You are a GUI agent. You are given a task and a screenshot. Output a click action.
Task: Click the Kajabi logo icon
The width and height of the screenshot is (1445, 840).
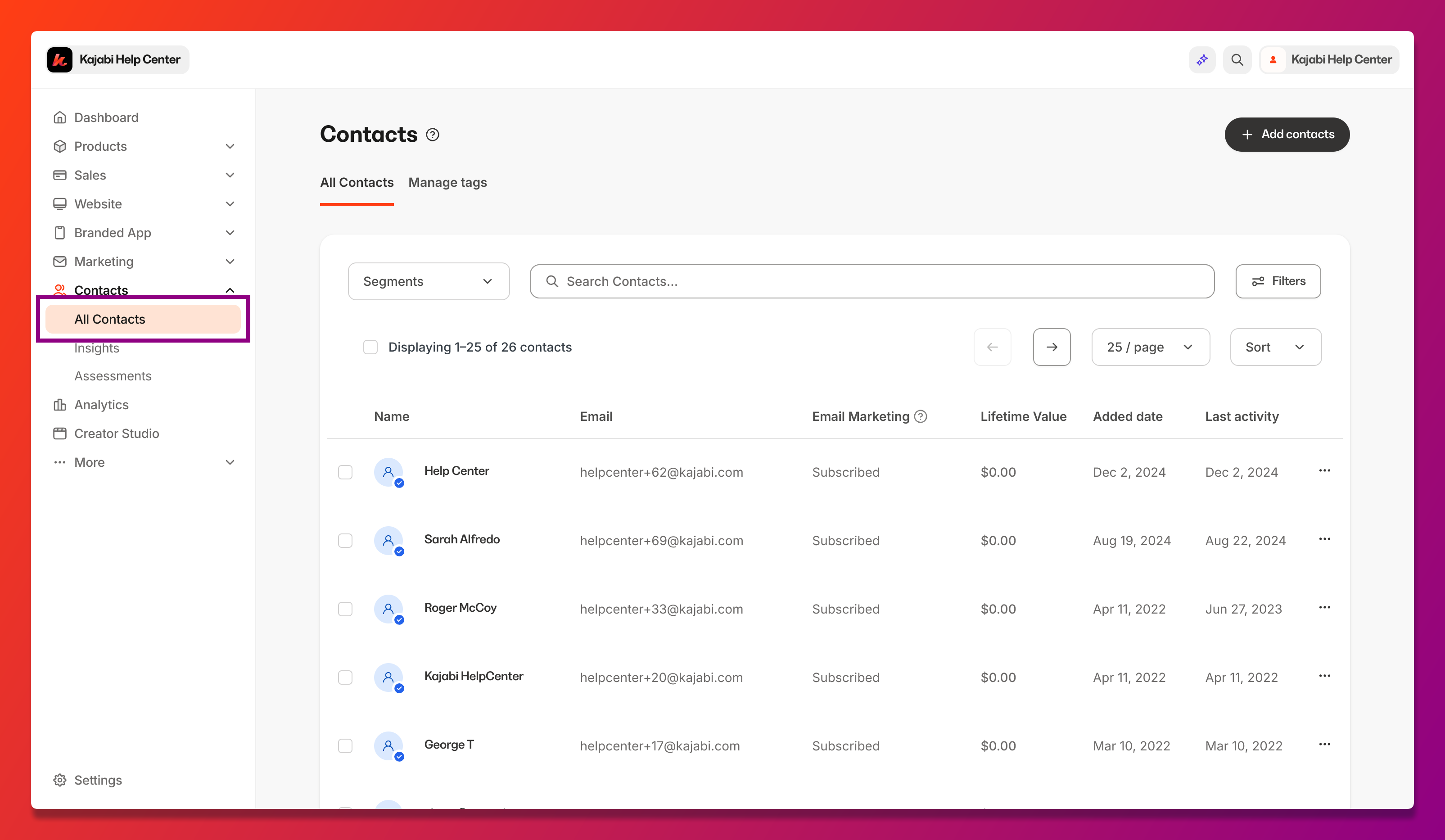[x=59, y=59]
